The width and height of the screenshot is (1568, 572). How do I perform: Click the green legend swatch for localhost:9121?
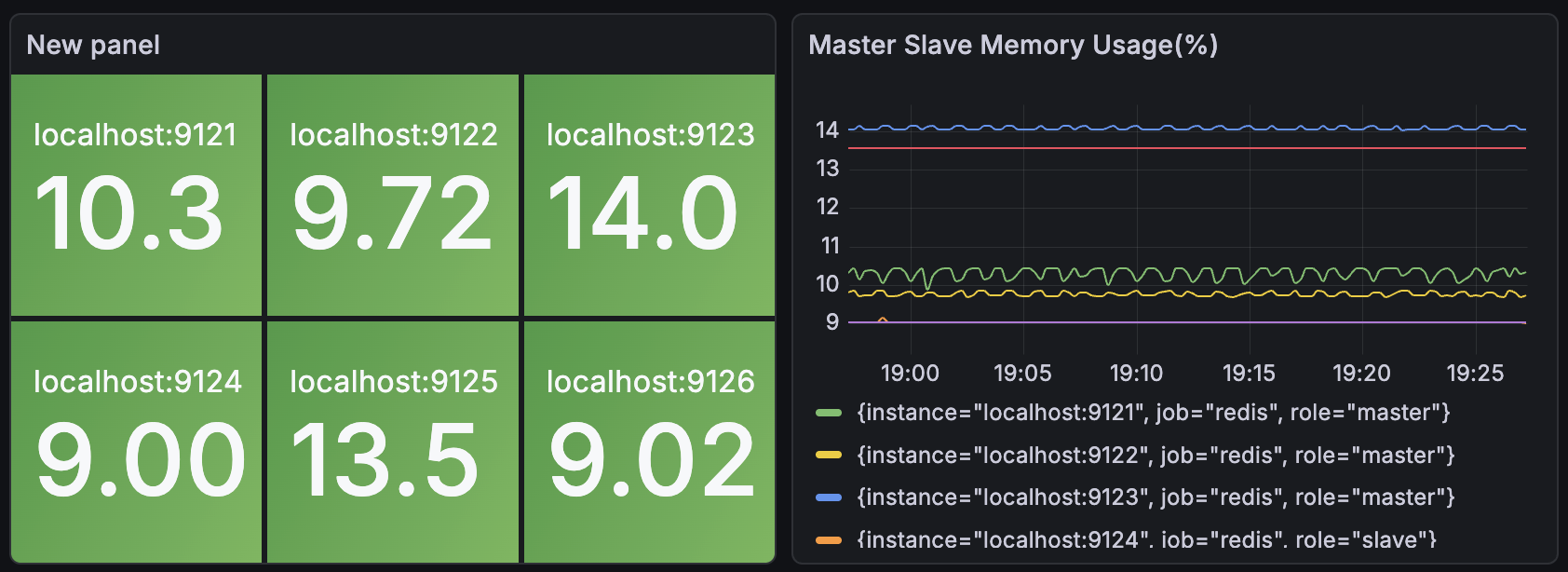[x=828, y=413]
